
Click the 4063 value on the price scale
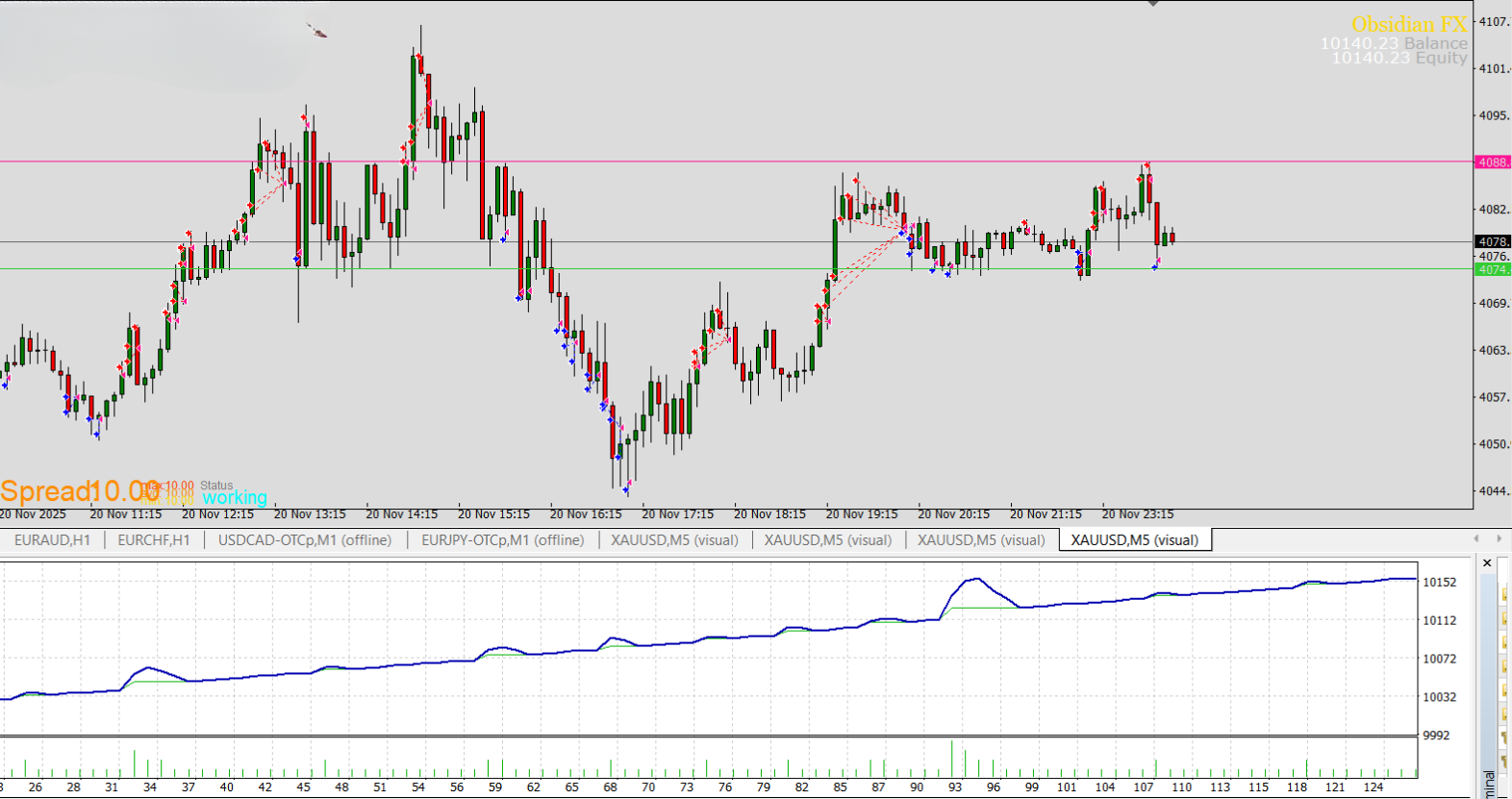point(1494,350)
